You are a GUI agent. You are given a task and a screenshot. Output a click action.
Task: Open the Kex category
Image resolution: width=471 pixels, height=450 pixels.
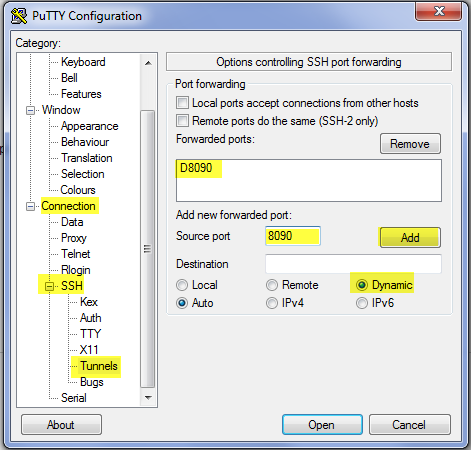(x=89, y=302)
